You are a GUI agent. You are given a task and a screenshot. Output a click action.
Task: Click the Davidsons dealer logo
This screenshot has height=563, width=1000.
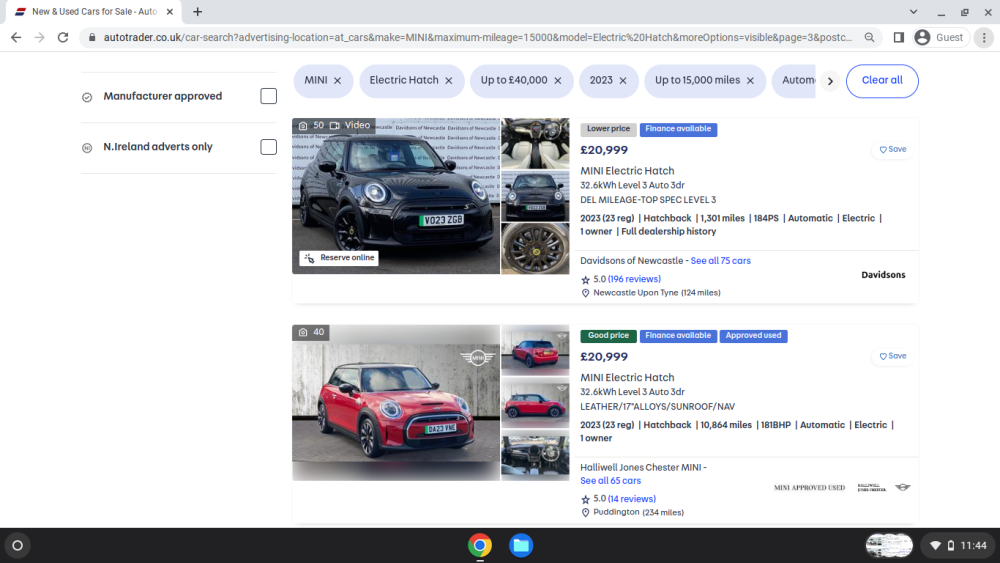coord(883,275)
